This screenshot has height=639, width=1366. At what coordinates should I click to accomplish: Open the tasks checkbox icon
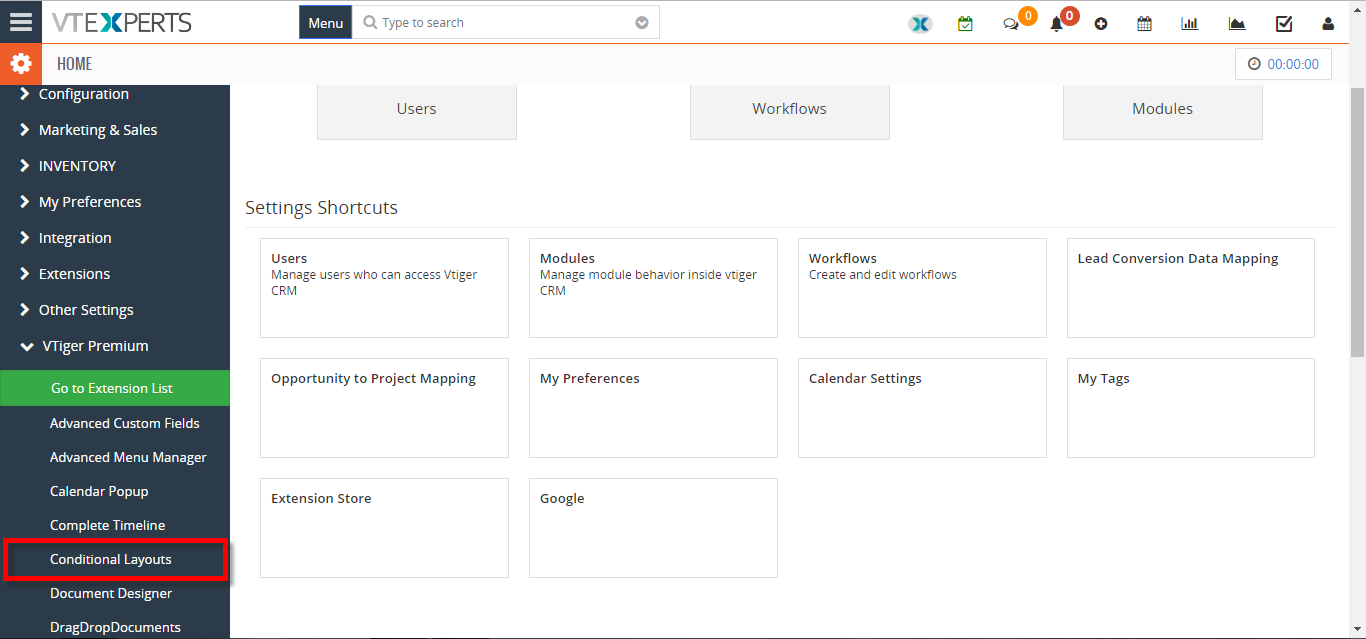coord(1284,24)
